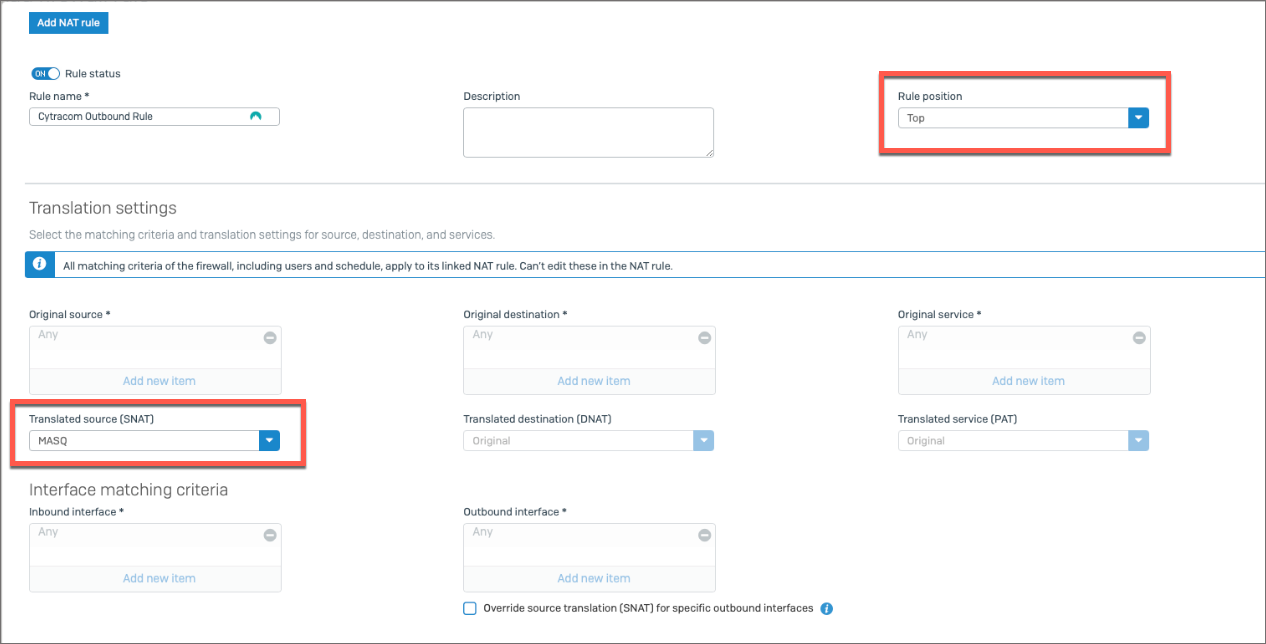The width and height of the screenshot is (1266, 644).
Task: Remove 'Any' from Original source box
Action: 270,338
